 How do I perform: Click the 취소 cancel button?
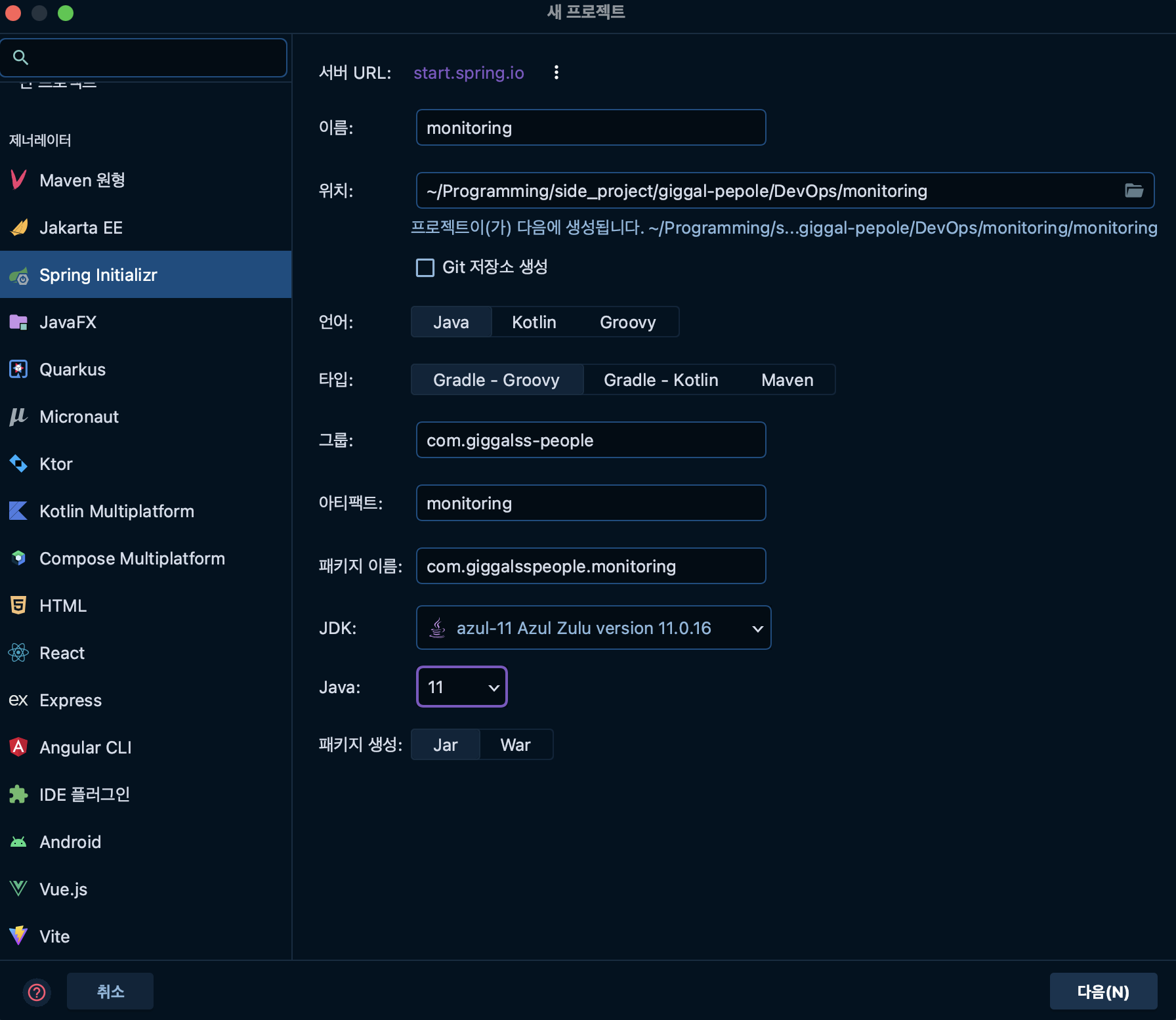(x=110, y=991)
